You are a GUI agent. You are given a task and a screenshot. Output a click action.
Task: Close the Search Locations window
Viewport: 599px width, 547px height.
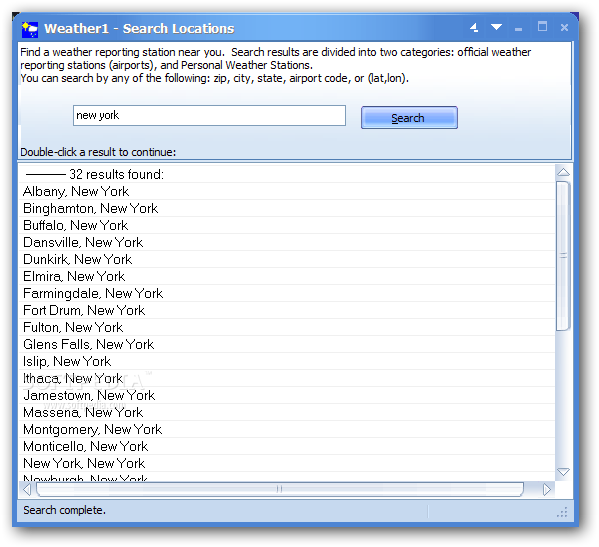pyautogui.click(x=565, y=28)
